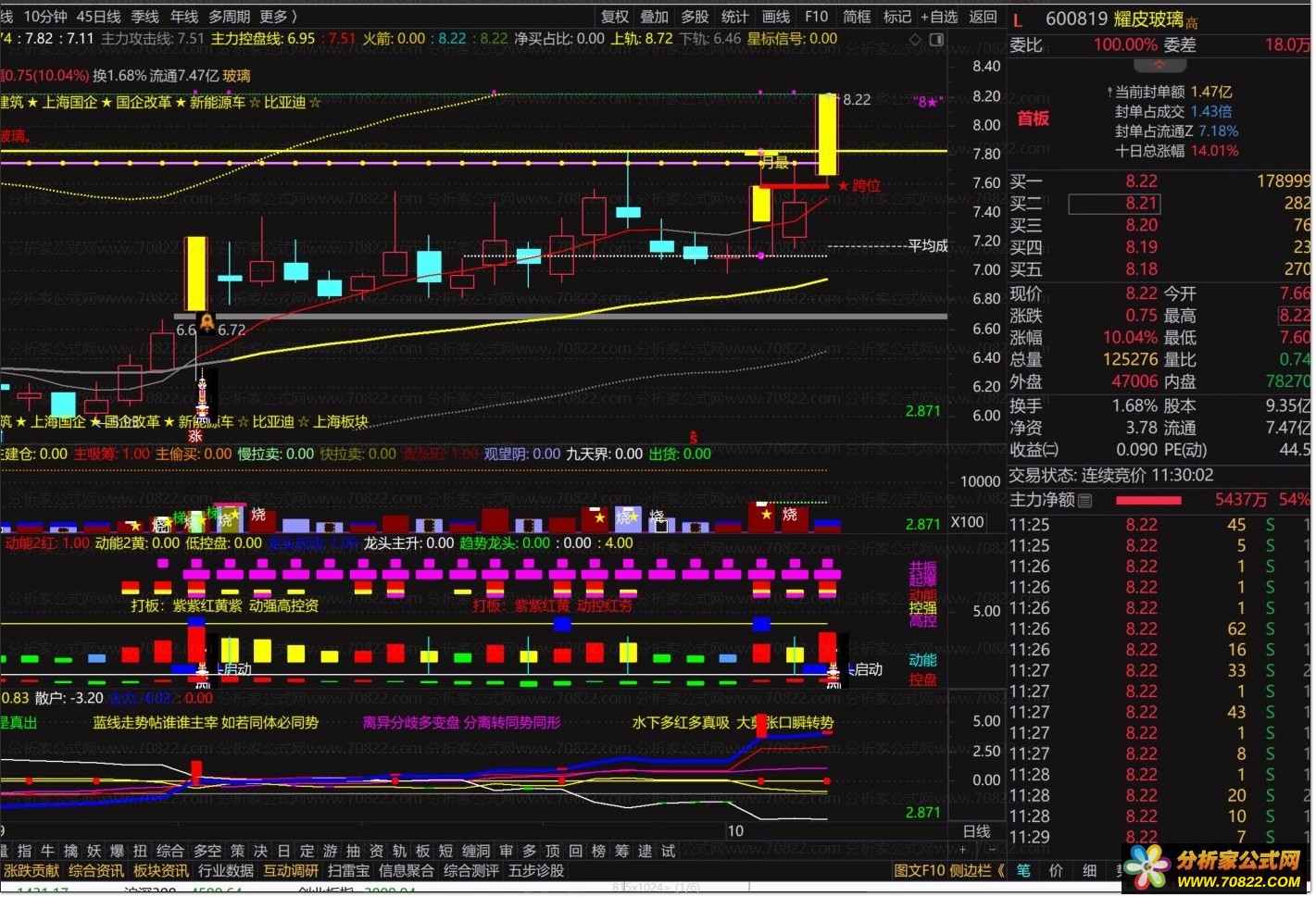Click the small icon beside 主力净额
1316x897 pixels.
click(1085, 501)
